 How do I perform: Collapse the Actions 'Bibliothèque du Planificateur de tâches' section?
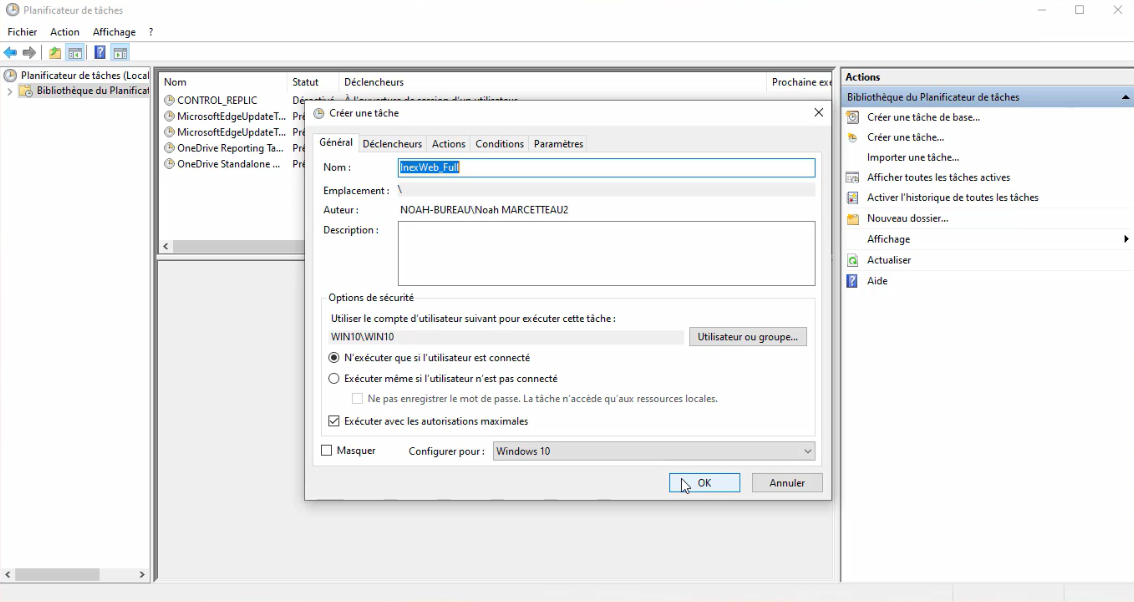pyautogui.click(x=1125, y=98)
